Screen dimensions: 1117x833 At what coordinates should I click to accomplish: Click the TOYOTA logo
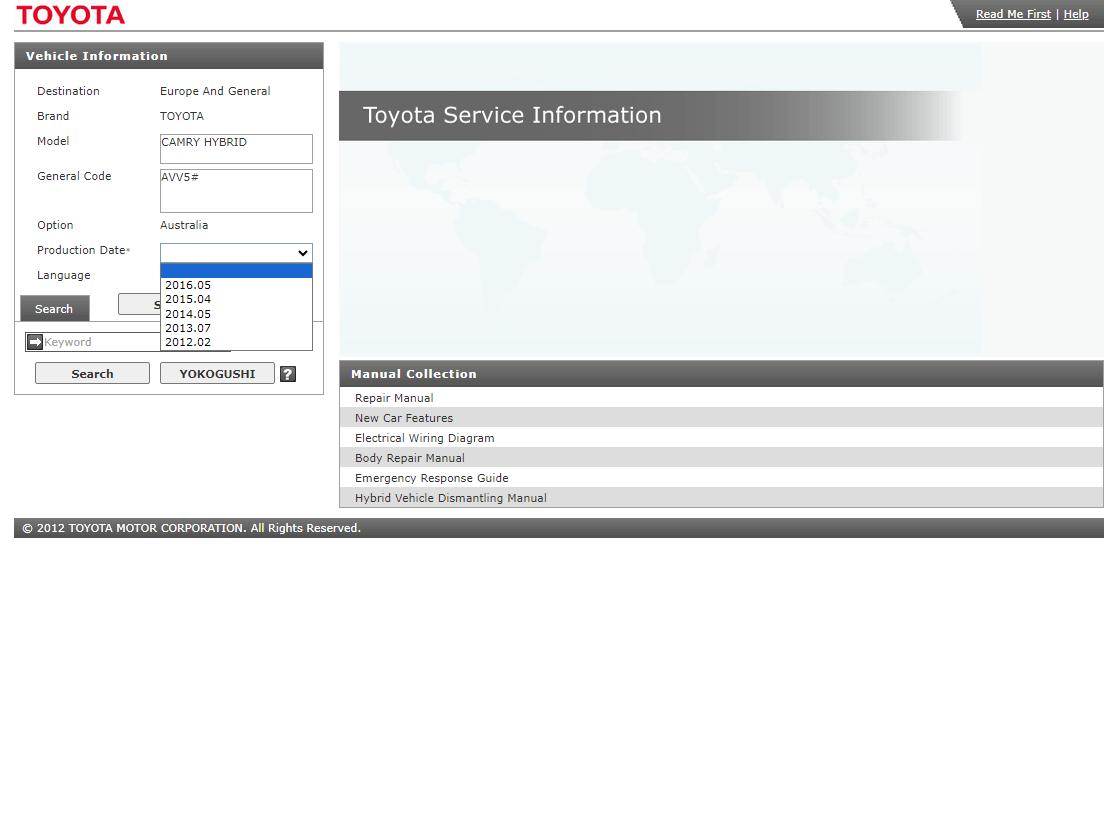(x=71, y=14)
